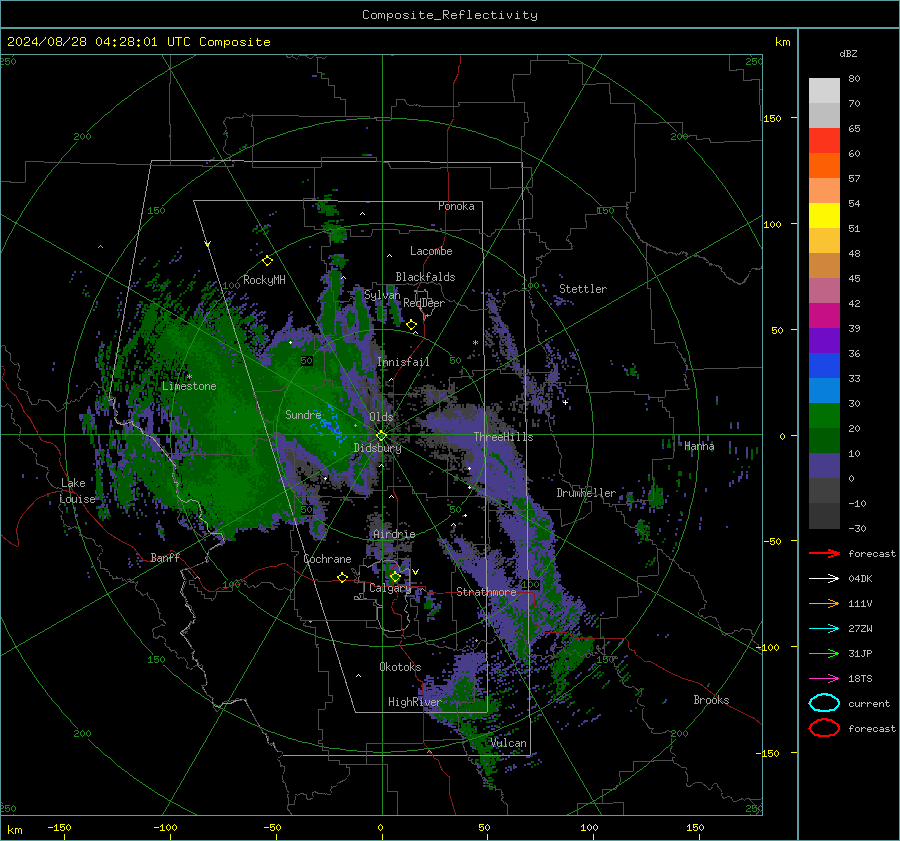This screenshot has height=841, width=900.
Task: Select the purple 36-39 dBZ swatch
Action: click(824, 341)
